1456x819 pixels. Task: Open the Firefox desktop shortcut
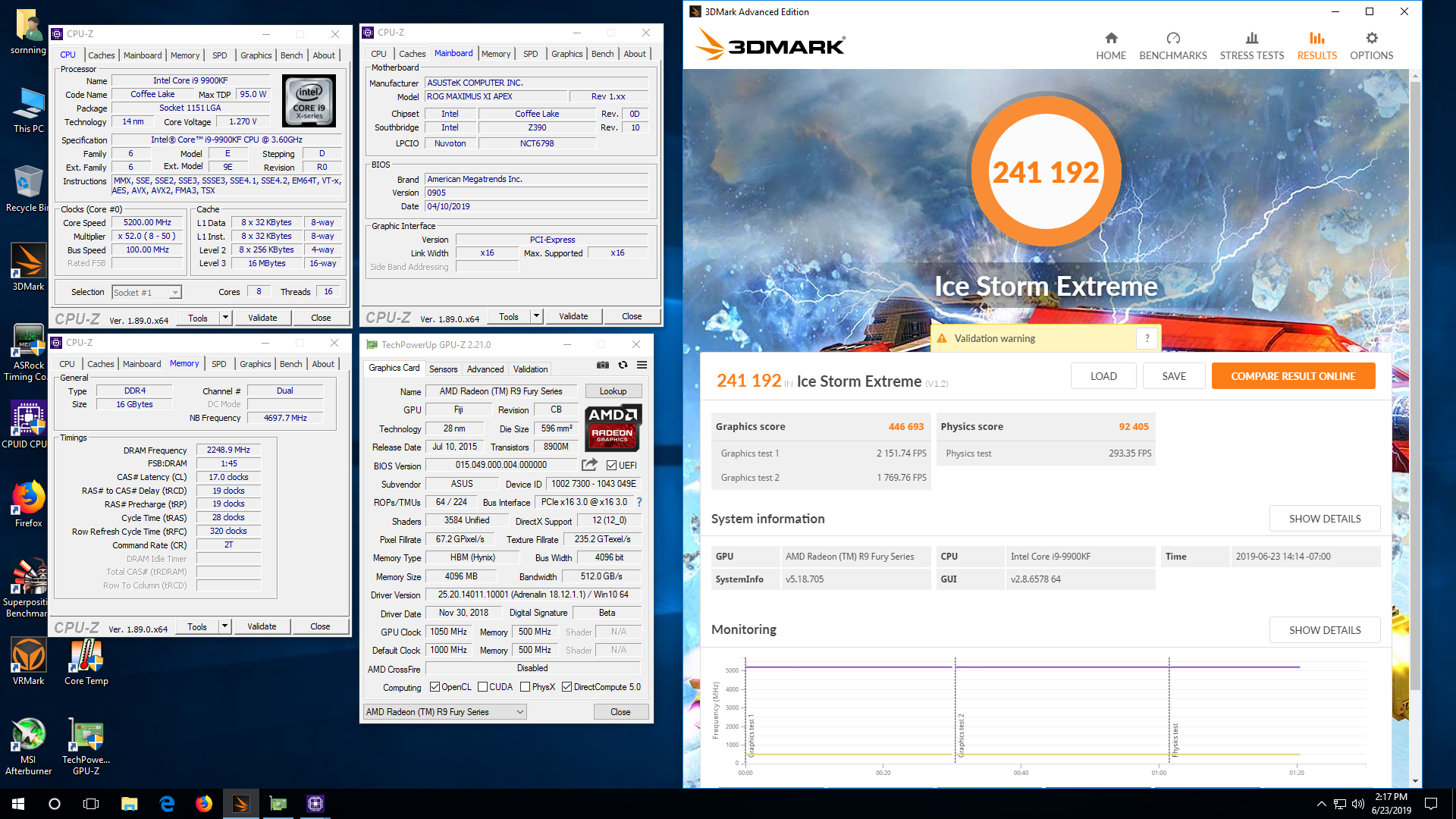click(28, 504)
